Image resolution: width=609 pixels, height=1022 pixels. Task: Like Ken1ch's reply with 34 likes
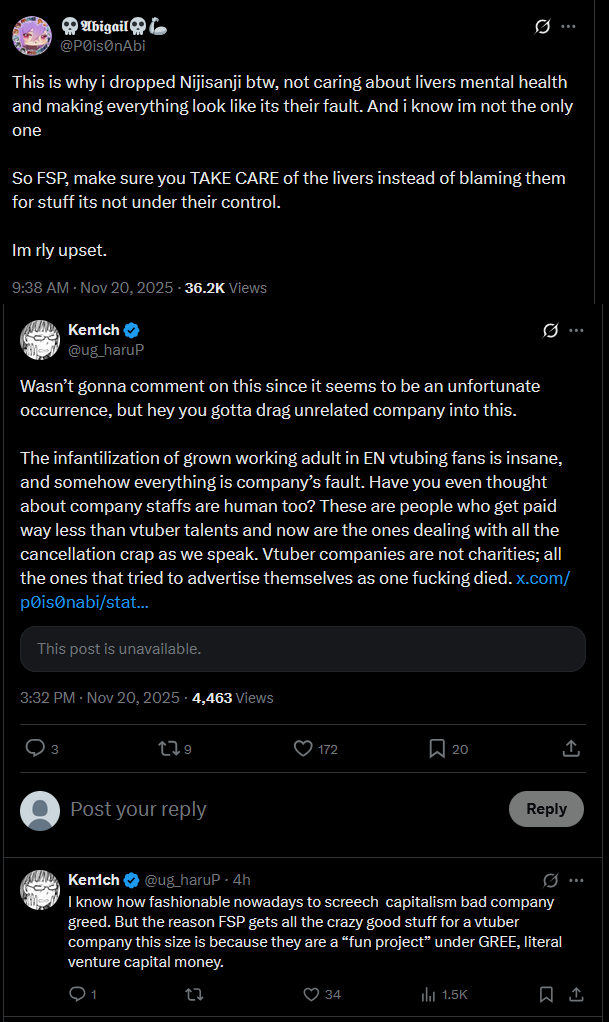(x=311, y=994)
